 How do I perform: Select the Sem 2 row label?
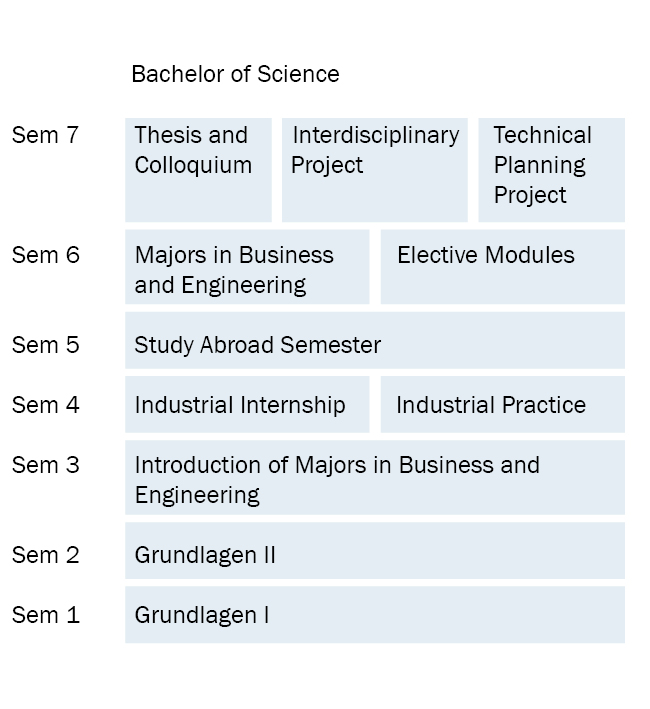45,555
